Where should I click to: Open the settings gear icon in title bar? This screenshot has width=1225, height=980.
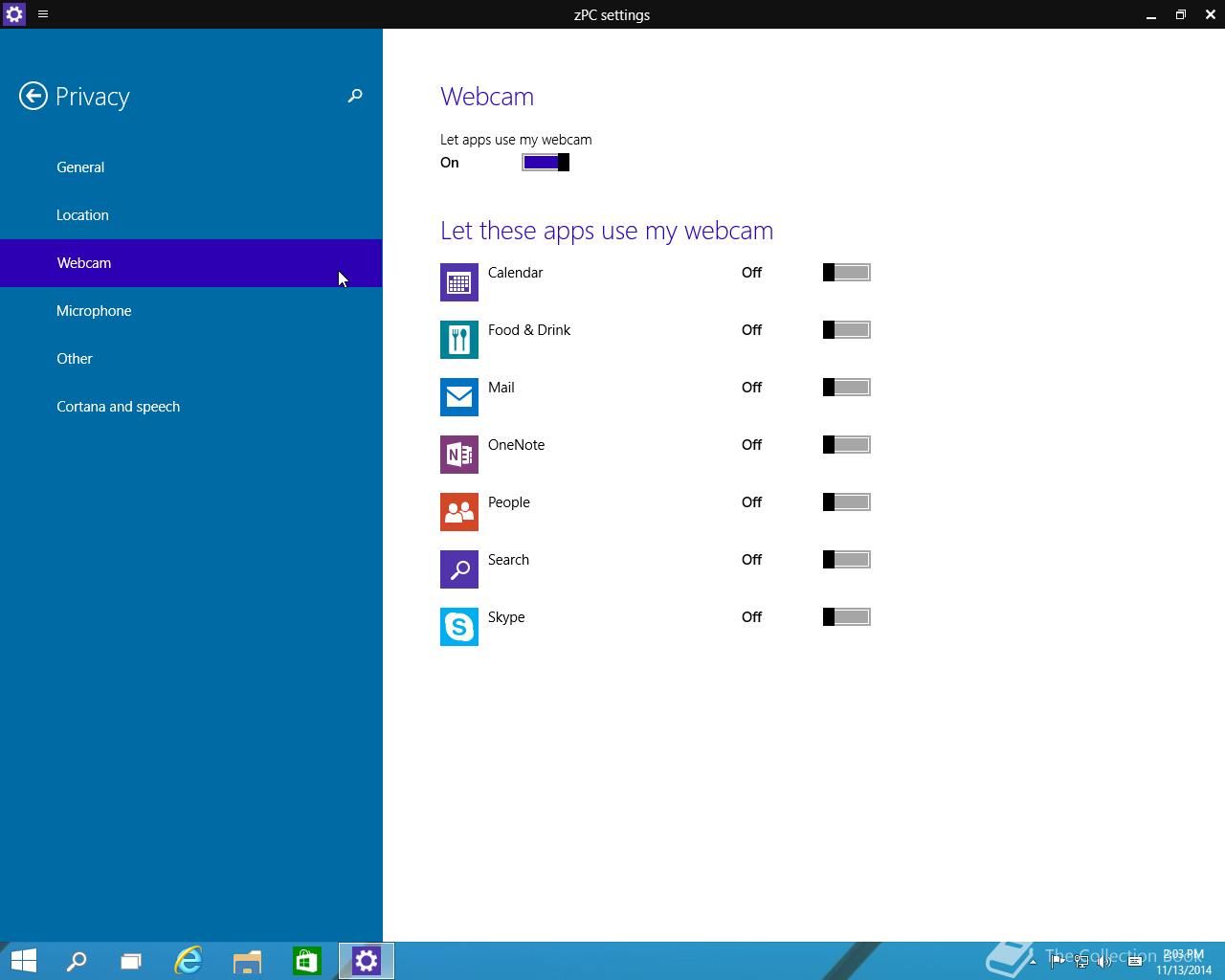(x=13, y=14)
